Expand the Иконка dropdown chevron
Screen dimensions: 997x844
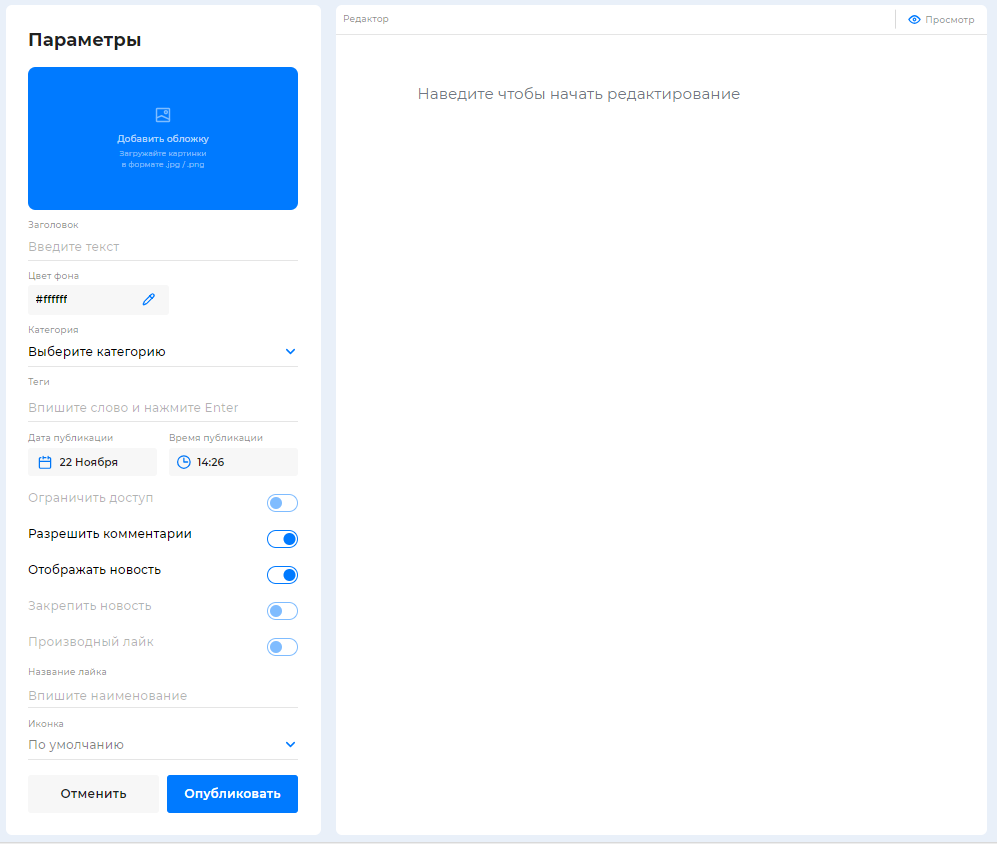pyautogui.click(x=290, y=745)
